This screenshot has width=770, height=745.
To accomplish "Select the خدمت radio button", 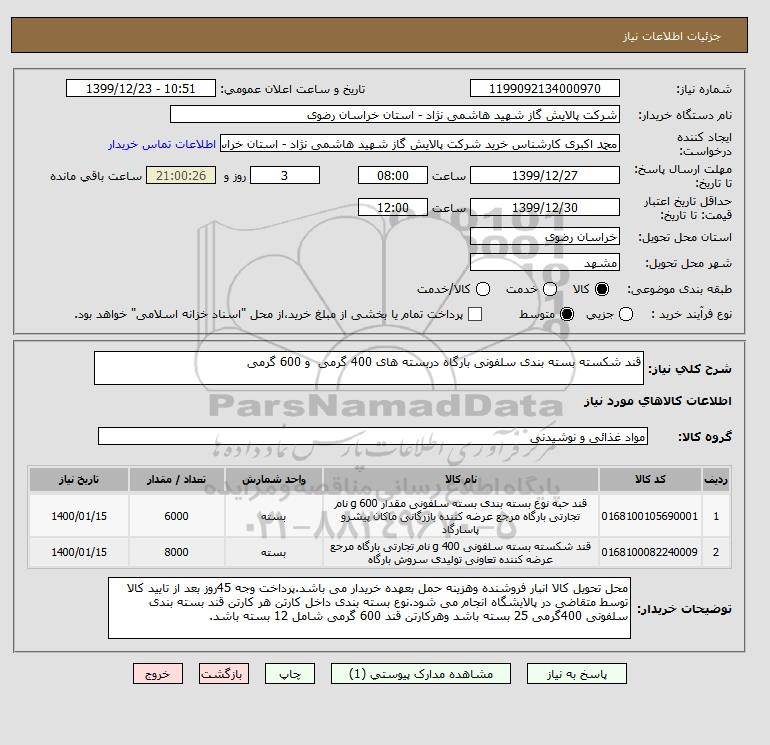I will (550, 289).
